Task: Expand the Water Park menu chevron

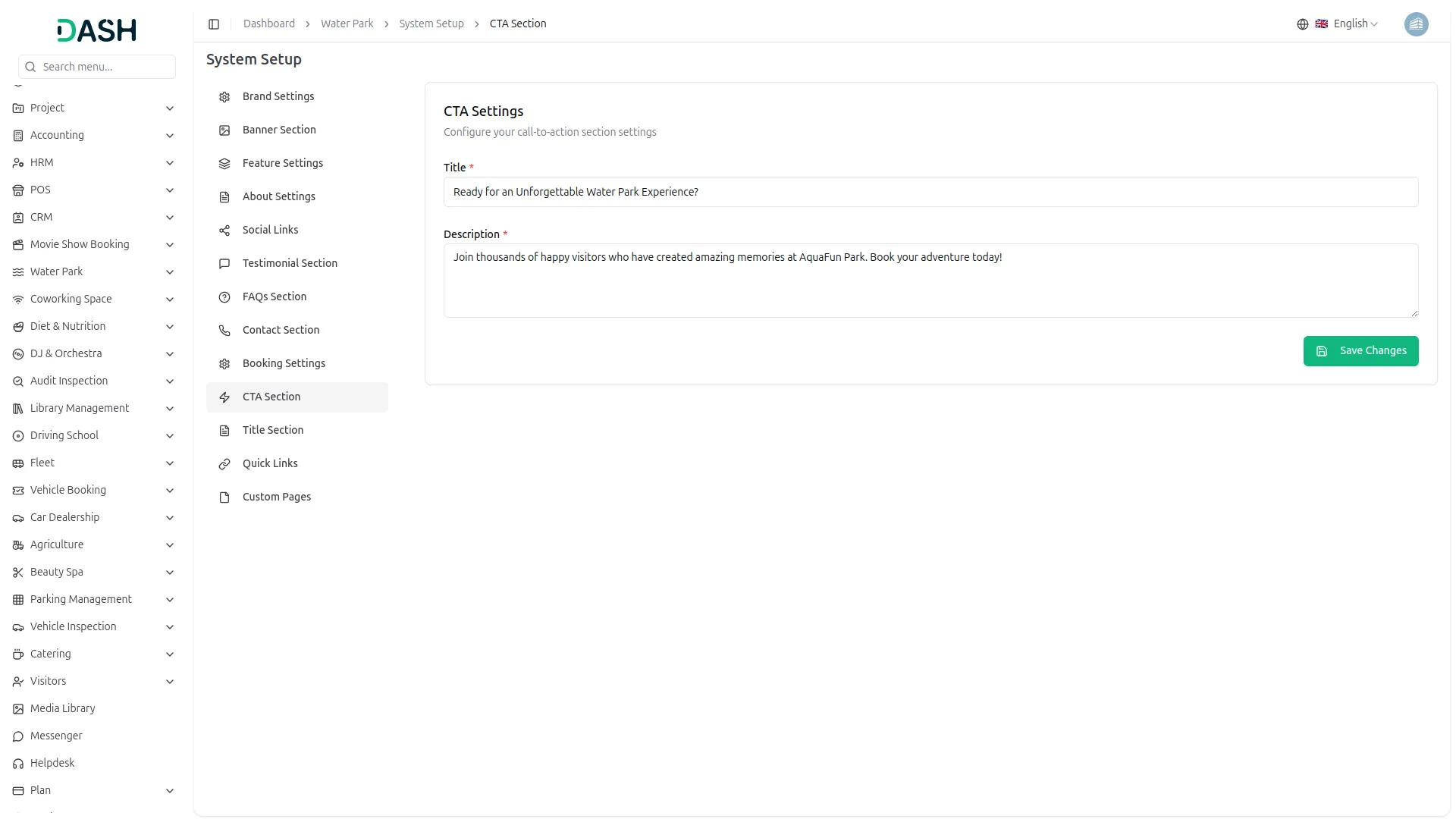Action: click(170, 272)
